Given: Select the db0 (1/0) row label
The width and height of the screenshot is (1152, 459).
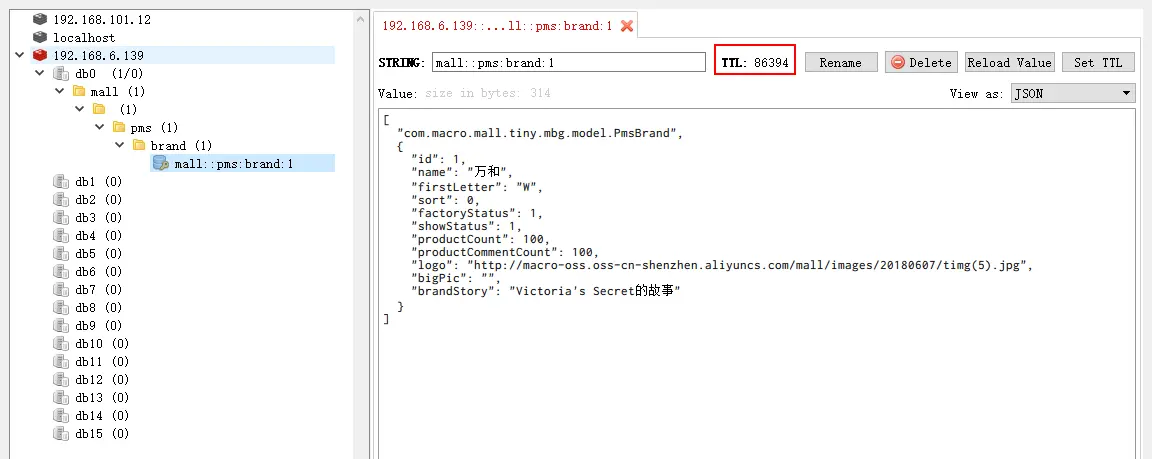Looking at the screenshot, I should pyautogui.click(x=108, y=73).
